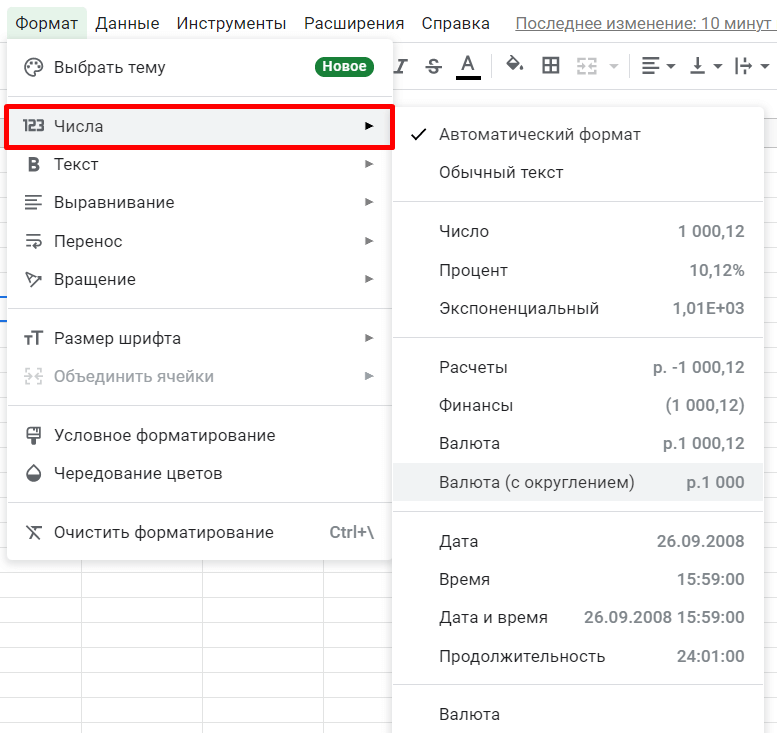Expand the Перенос submenu arrow

369,241
